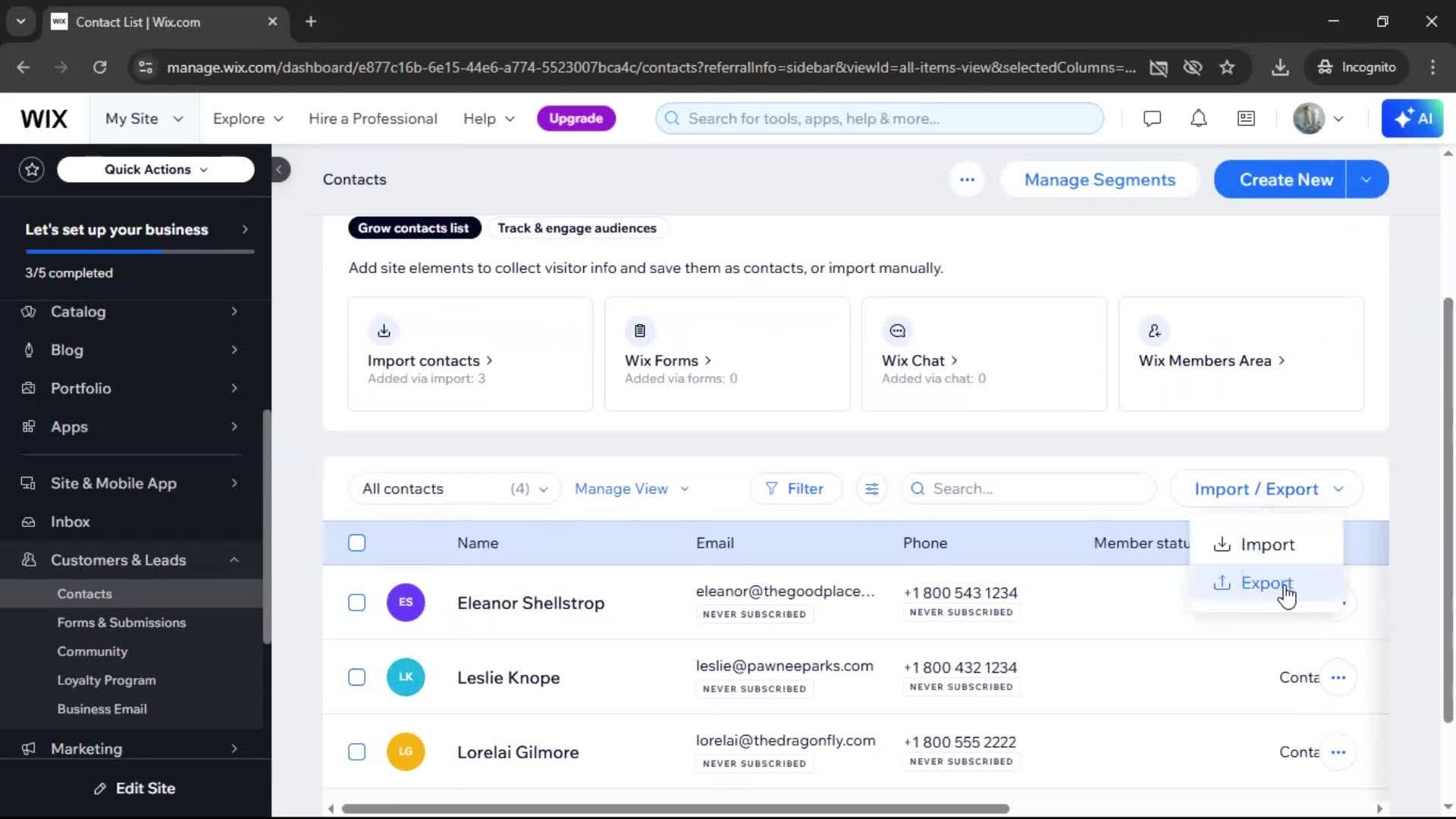
Task: Select the Grow contacts list tab
Action: click(414, 228)
